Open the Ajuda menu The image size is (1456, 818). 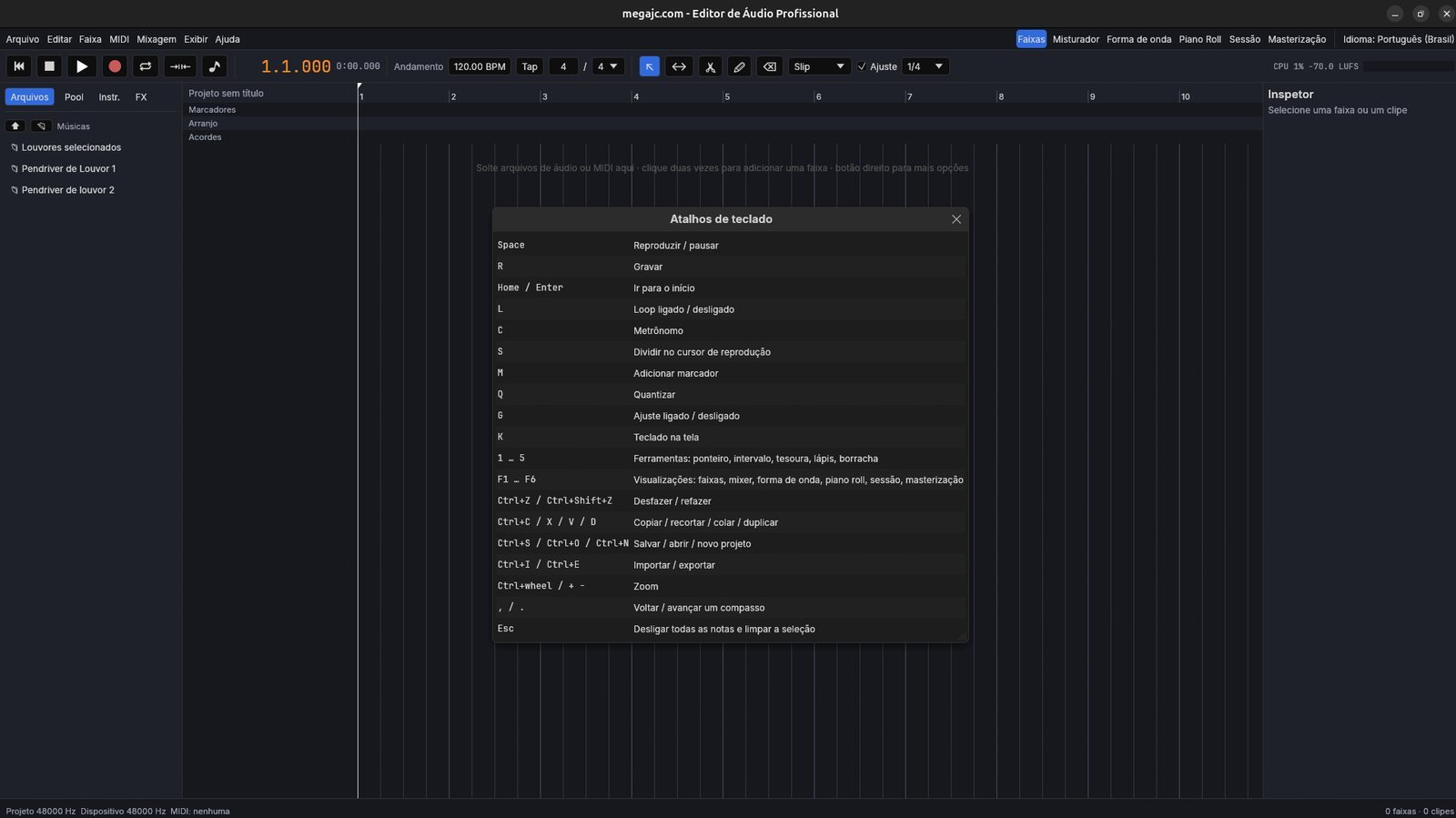pos(227,39)
